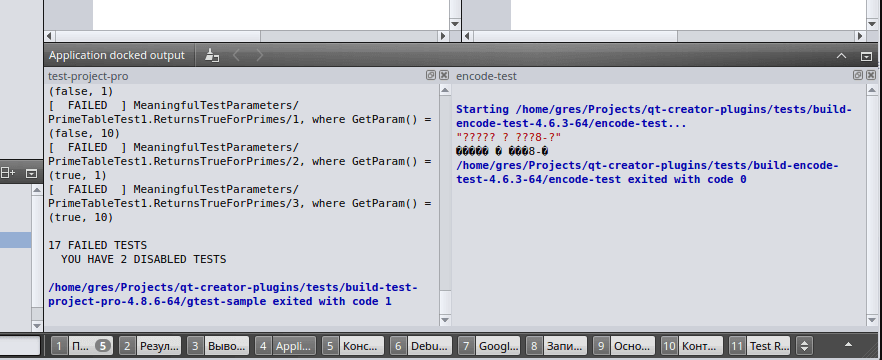Click 'Starting /home/gres/Projects' line in encode-test

pos(654,116)
